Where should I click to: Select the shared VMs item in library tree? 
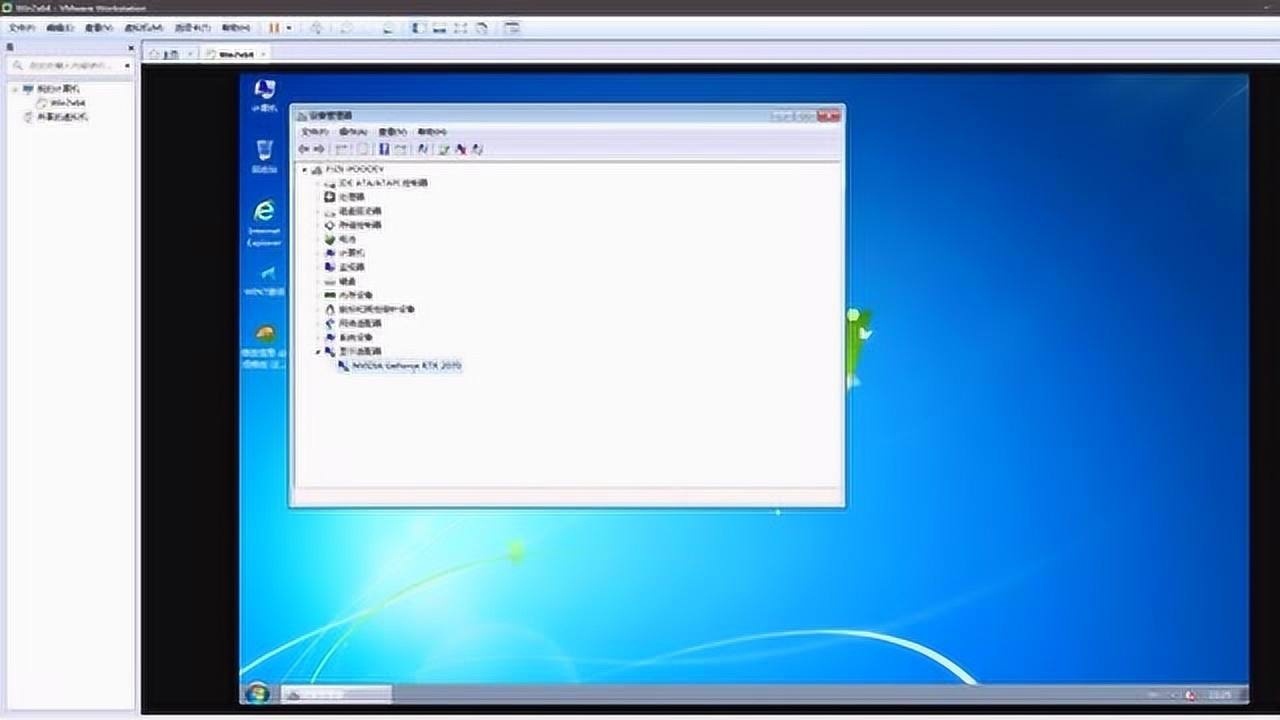[x=62, y=116]
